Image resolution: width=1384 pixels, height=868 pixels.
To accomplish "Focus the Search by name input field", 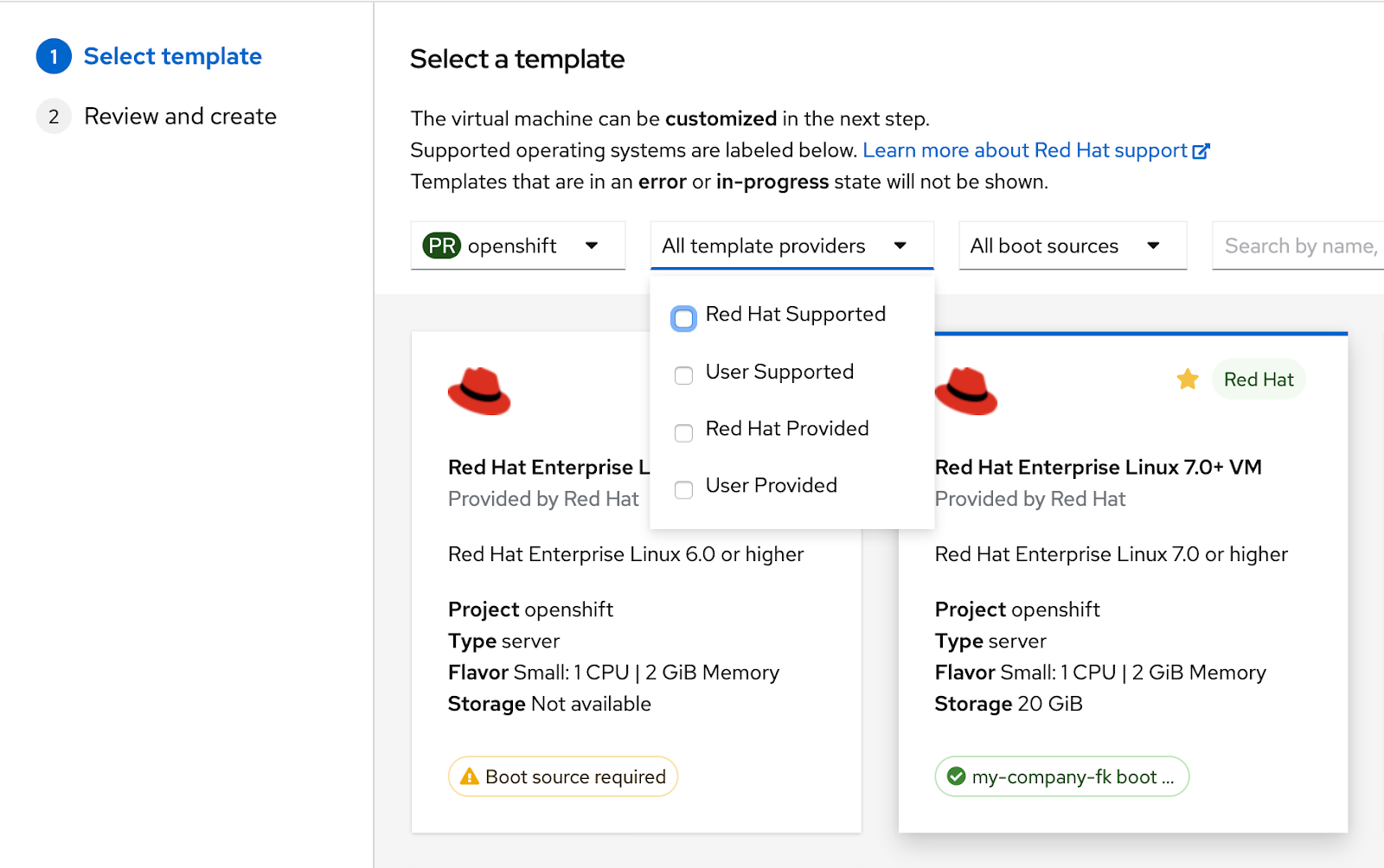I will (x=1297, y=246).
